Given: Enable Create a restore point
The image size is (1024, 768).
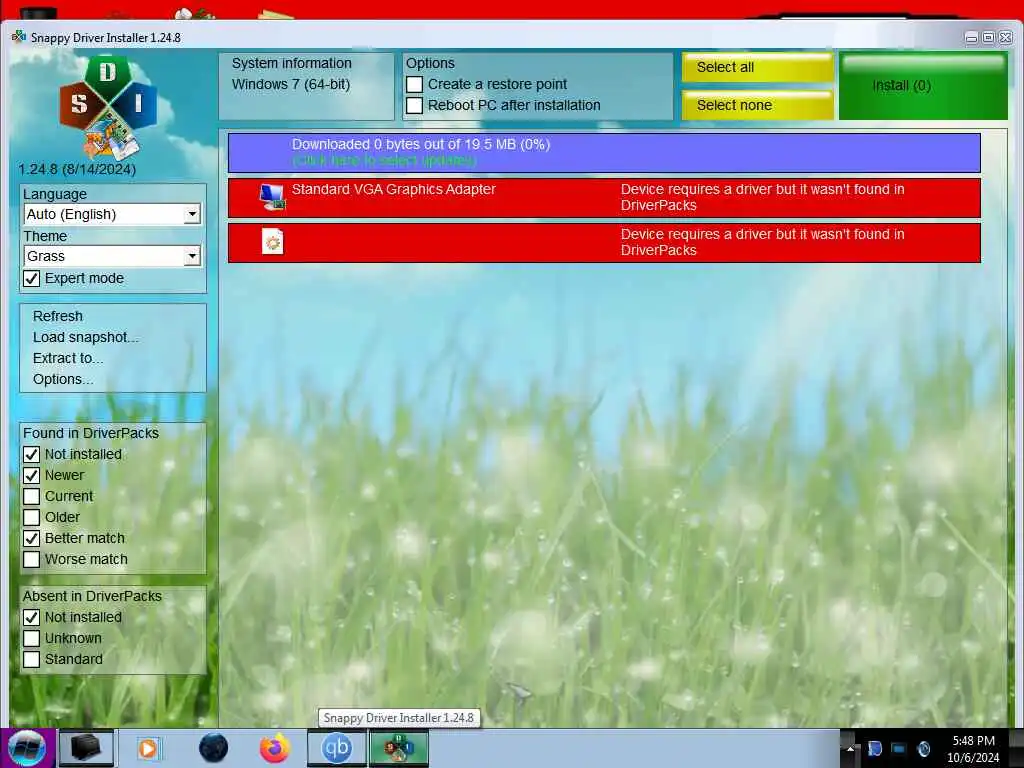Looking at the screenshot, I should tap(415, 84).
